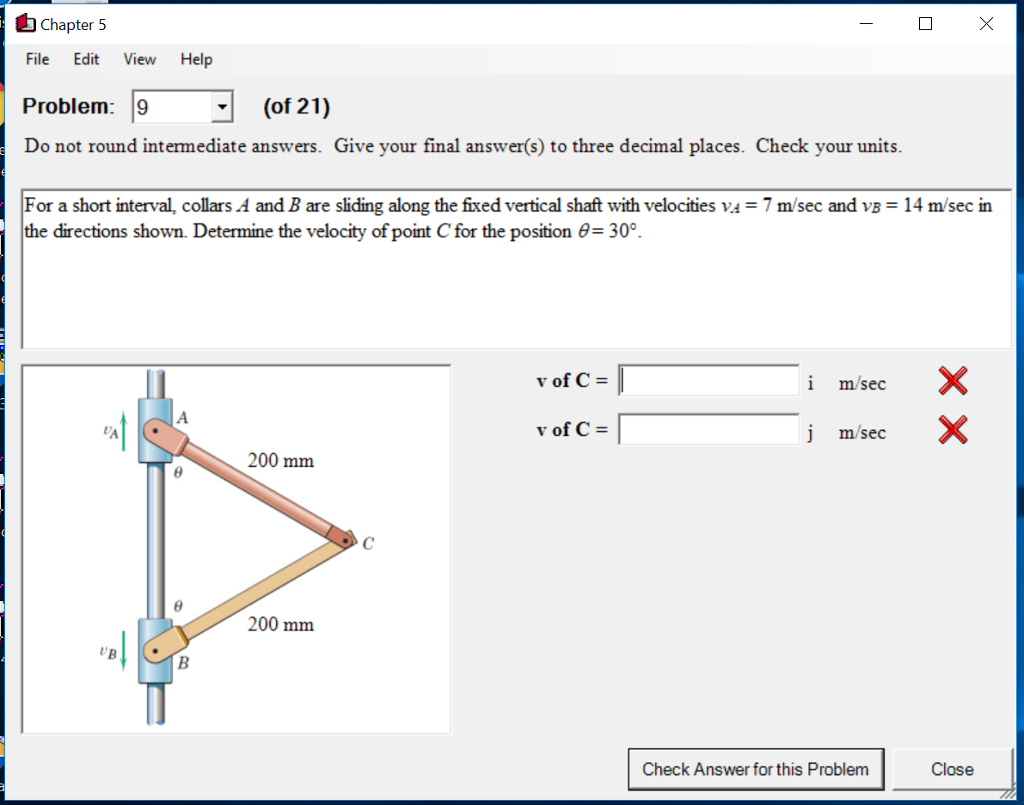Viewport: 1024px width, 805px height.
Task: Click the i-component velocity input field
Action: [708, 381]
